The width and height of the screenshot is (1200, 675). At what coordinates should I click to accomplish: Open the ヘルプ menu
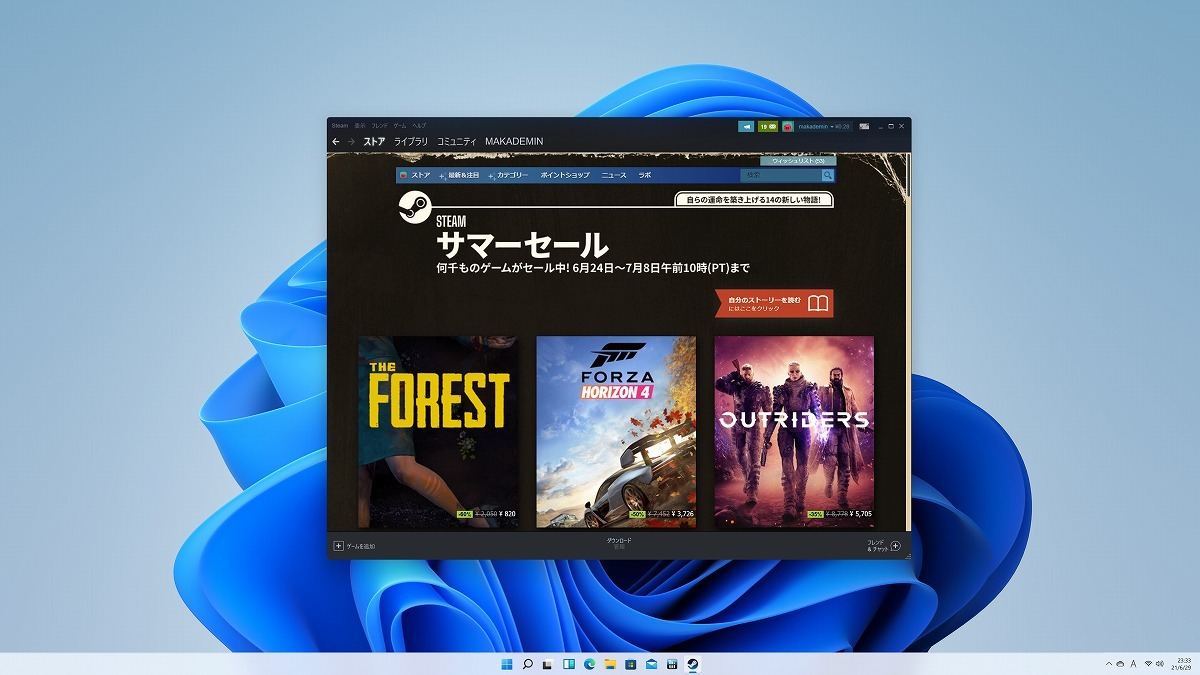[x=419, y=126]
